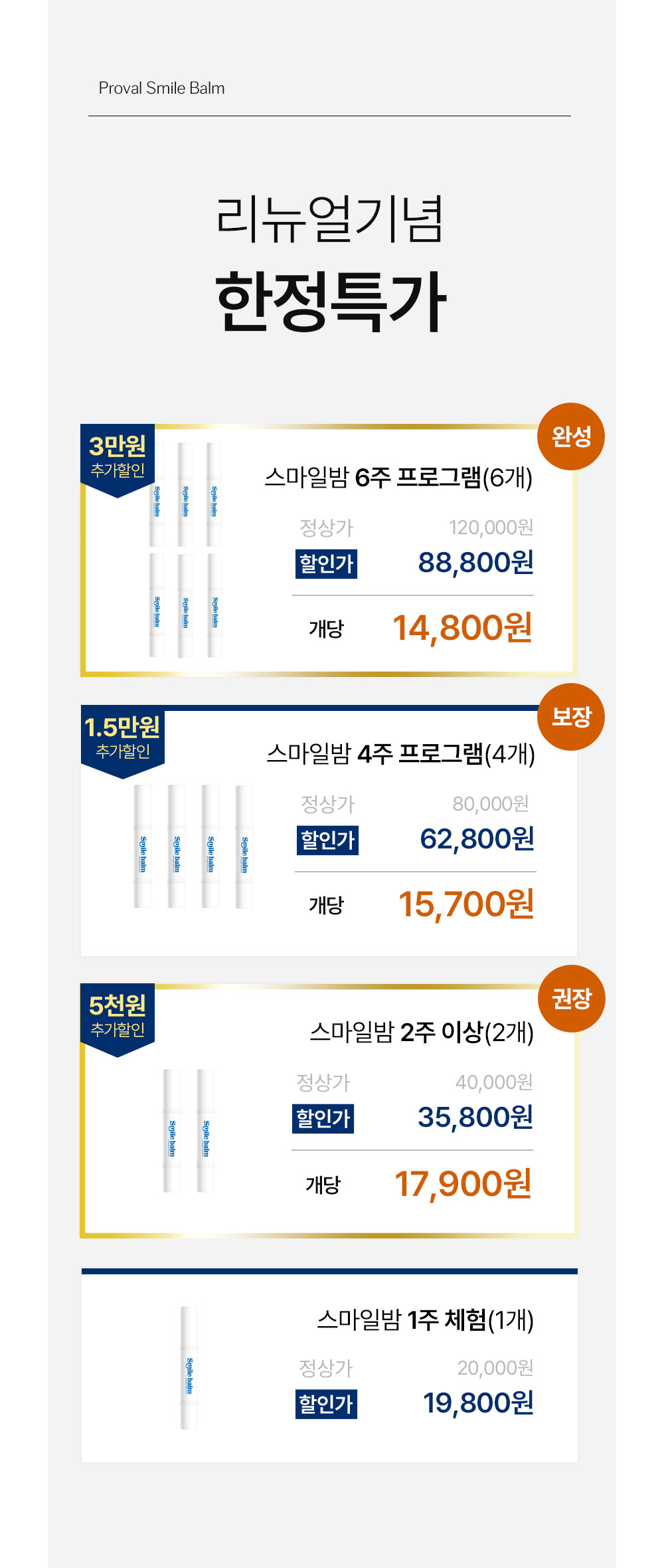Screen dimensions: 664x1568
Task: Select the six Smile balm tubes image
Action: click(x=185, y=550)
